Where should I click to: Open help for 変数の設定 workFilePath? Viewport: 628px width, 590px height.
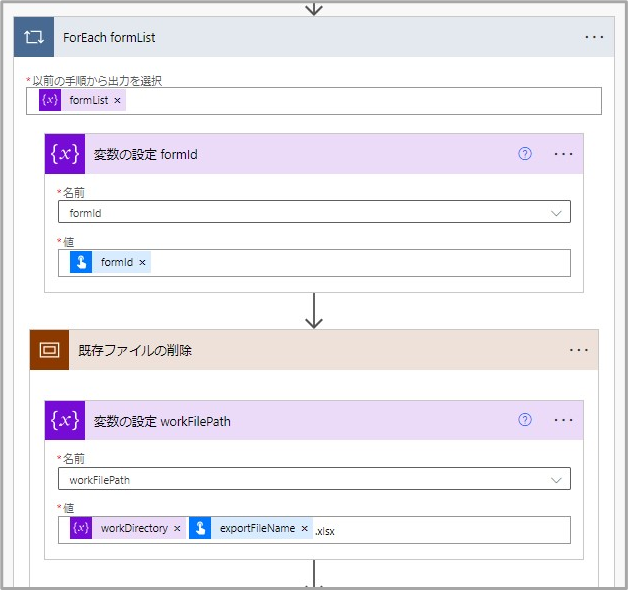525,420
